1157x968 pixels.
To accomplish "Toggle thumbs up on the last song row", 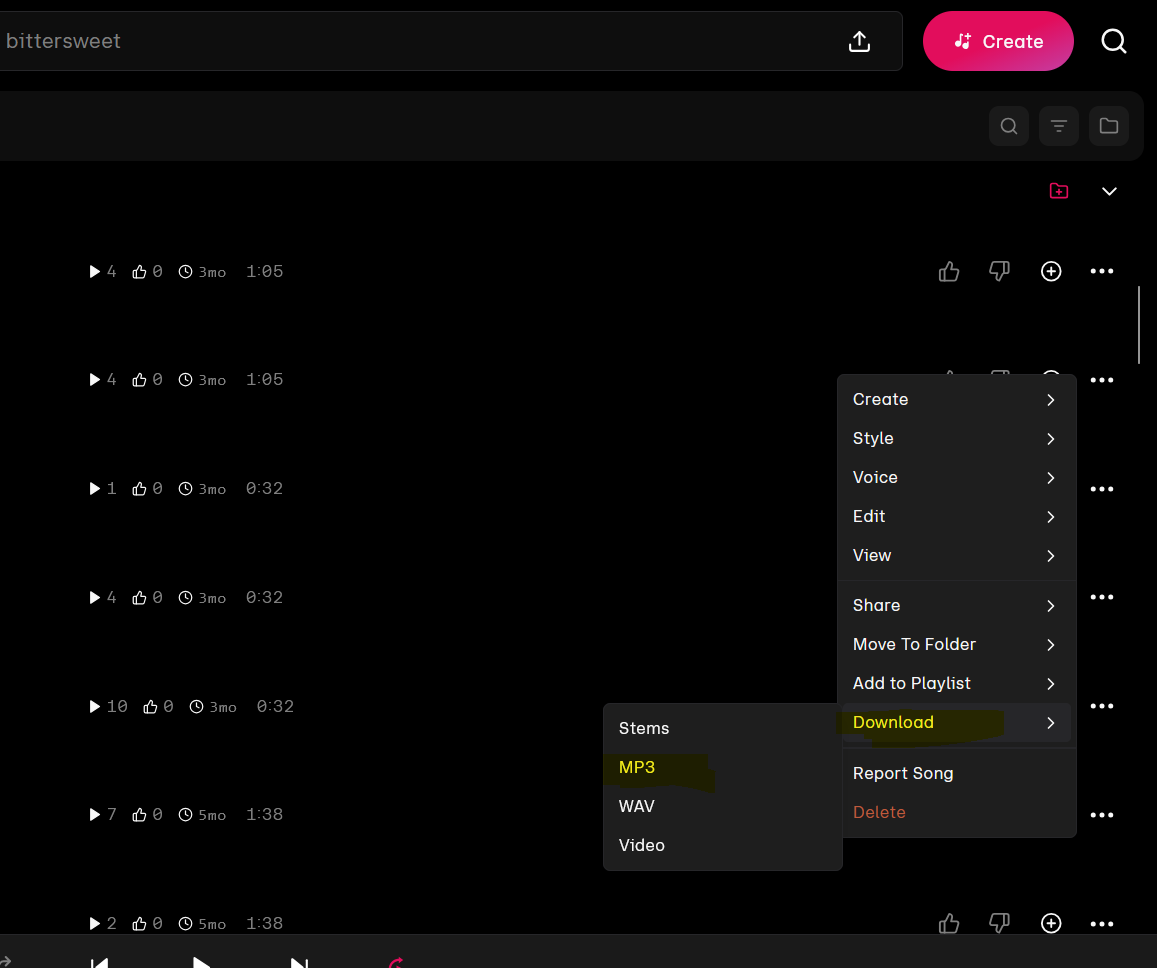I will point(949,923).
